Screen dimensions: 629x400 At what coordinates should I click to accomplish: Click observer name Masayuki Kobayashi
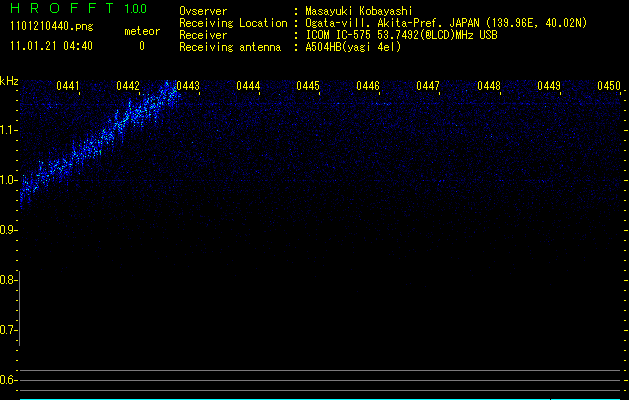[x=359, y=11]
